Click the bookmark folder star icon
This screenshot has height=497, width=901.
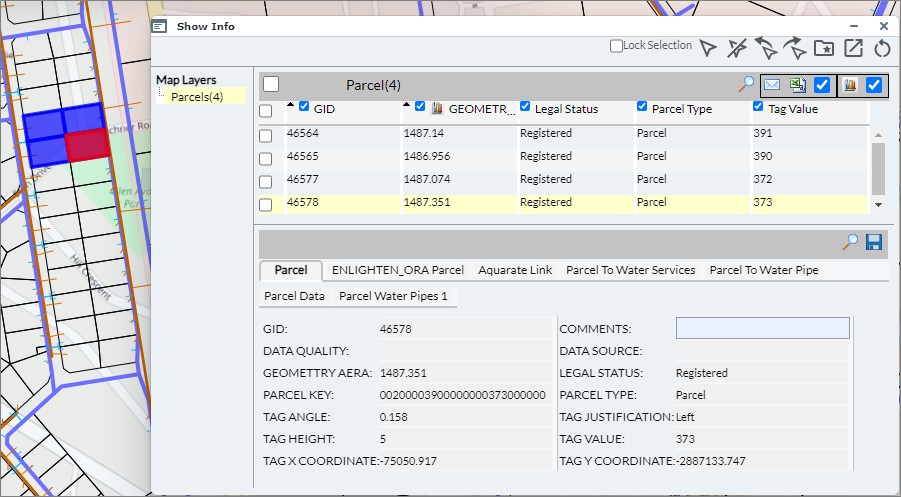coord(824,47)
